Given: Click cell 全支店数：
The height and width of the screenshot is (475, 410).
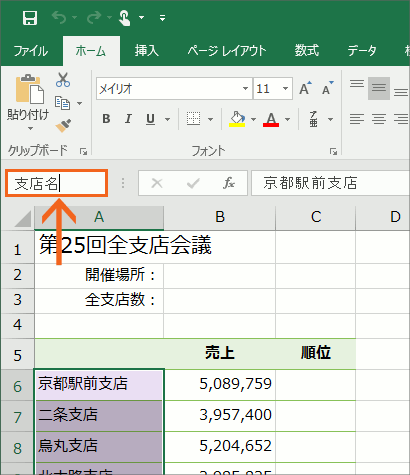Looking at the screenshot, I should tap(99, 300).
